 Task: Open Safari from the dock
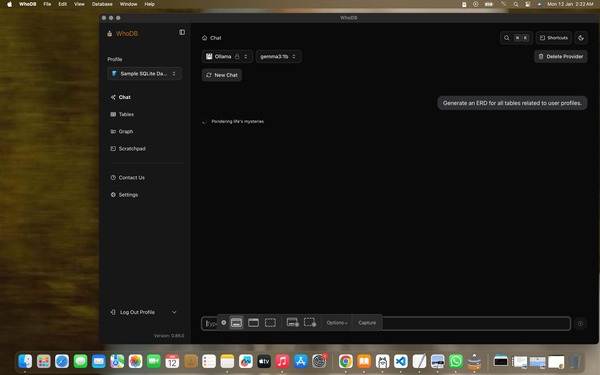click(62, 361)
